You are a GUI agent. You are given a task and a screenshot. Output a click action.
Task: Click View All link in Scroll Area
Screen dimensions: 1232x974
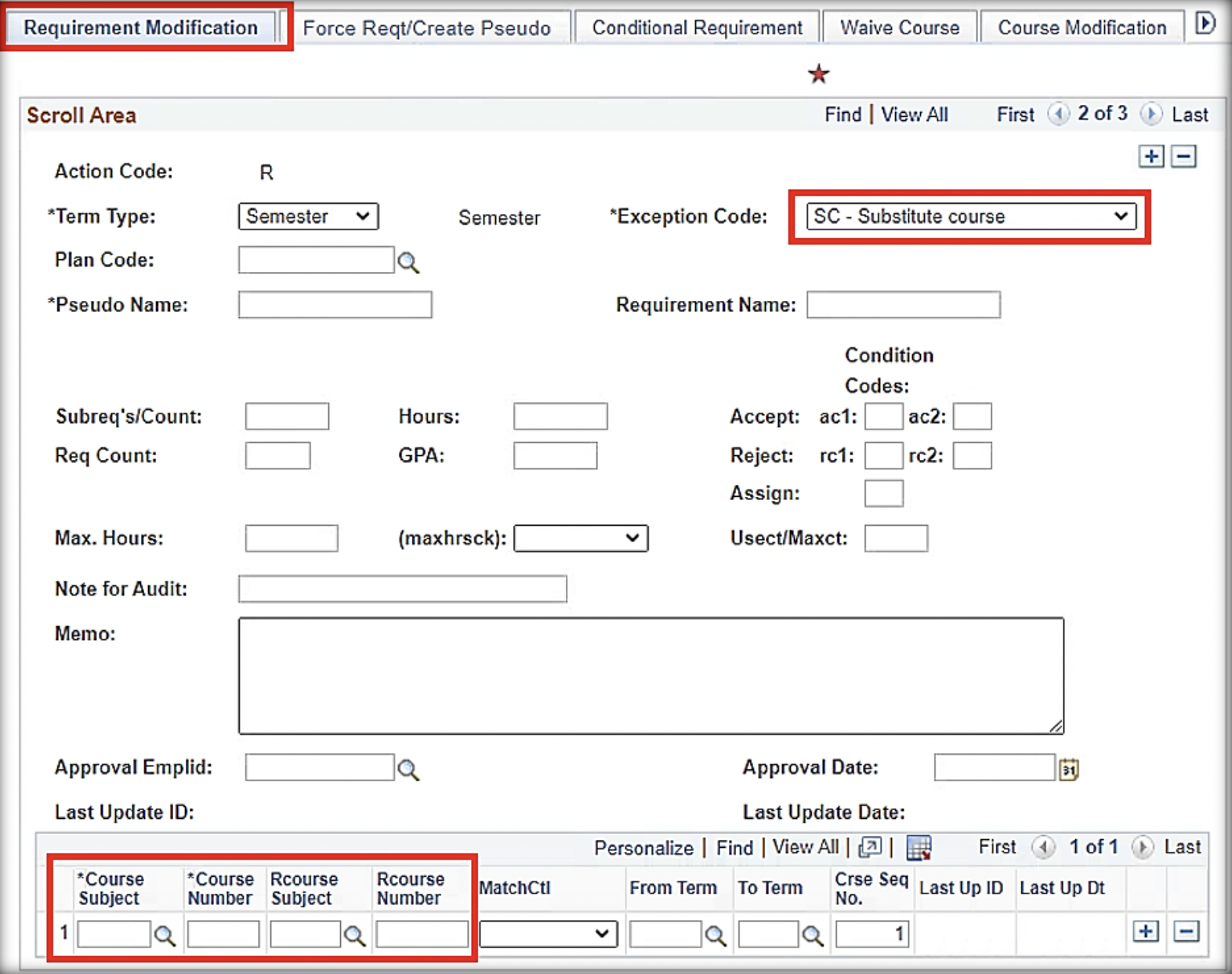click(x=914, y=114)
